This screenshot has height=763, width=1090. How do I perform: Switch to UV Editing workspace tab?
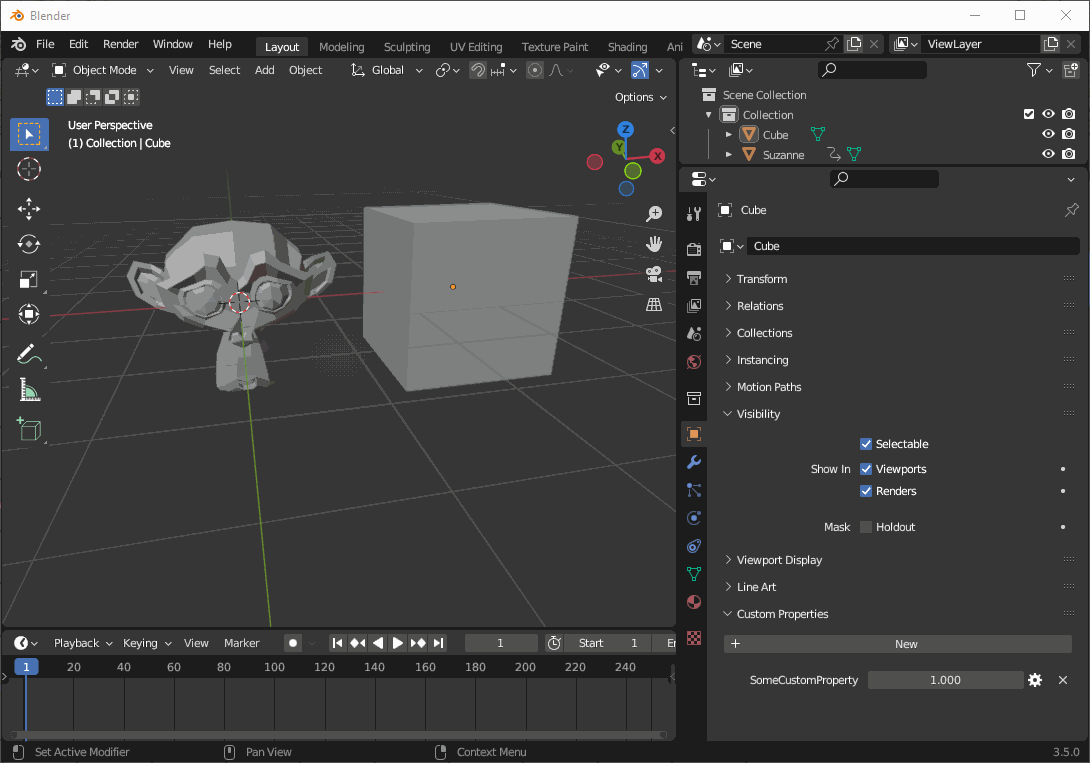pyautogui.click(x=476, y=47)
